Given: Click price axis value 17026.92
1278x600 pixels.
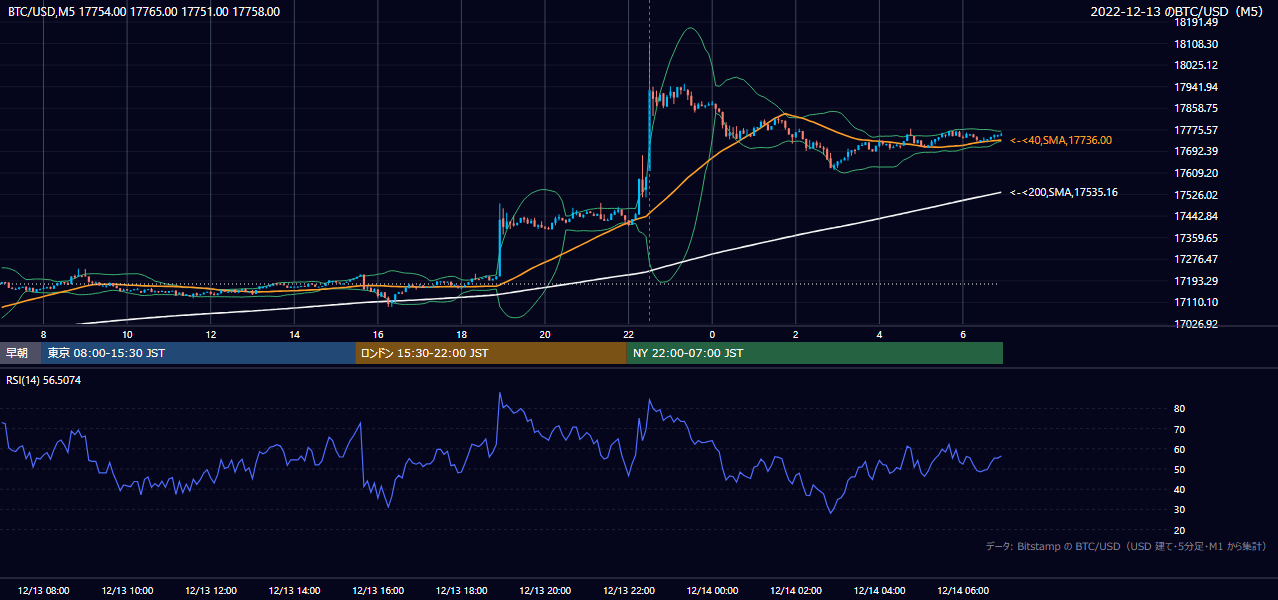Looking at the screenshot, I should tap(1196, 324).
